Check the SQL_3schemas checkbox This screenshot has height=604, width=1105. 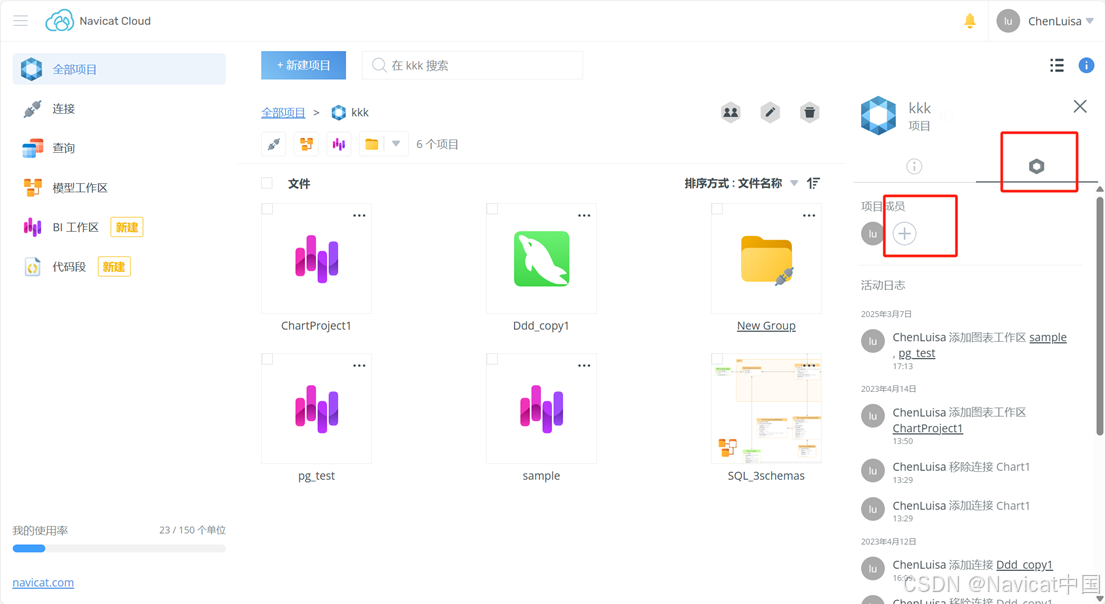click(x=717, y=359)
